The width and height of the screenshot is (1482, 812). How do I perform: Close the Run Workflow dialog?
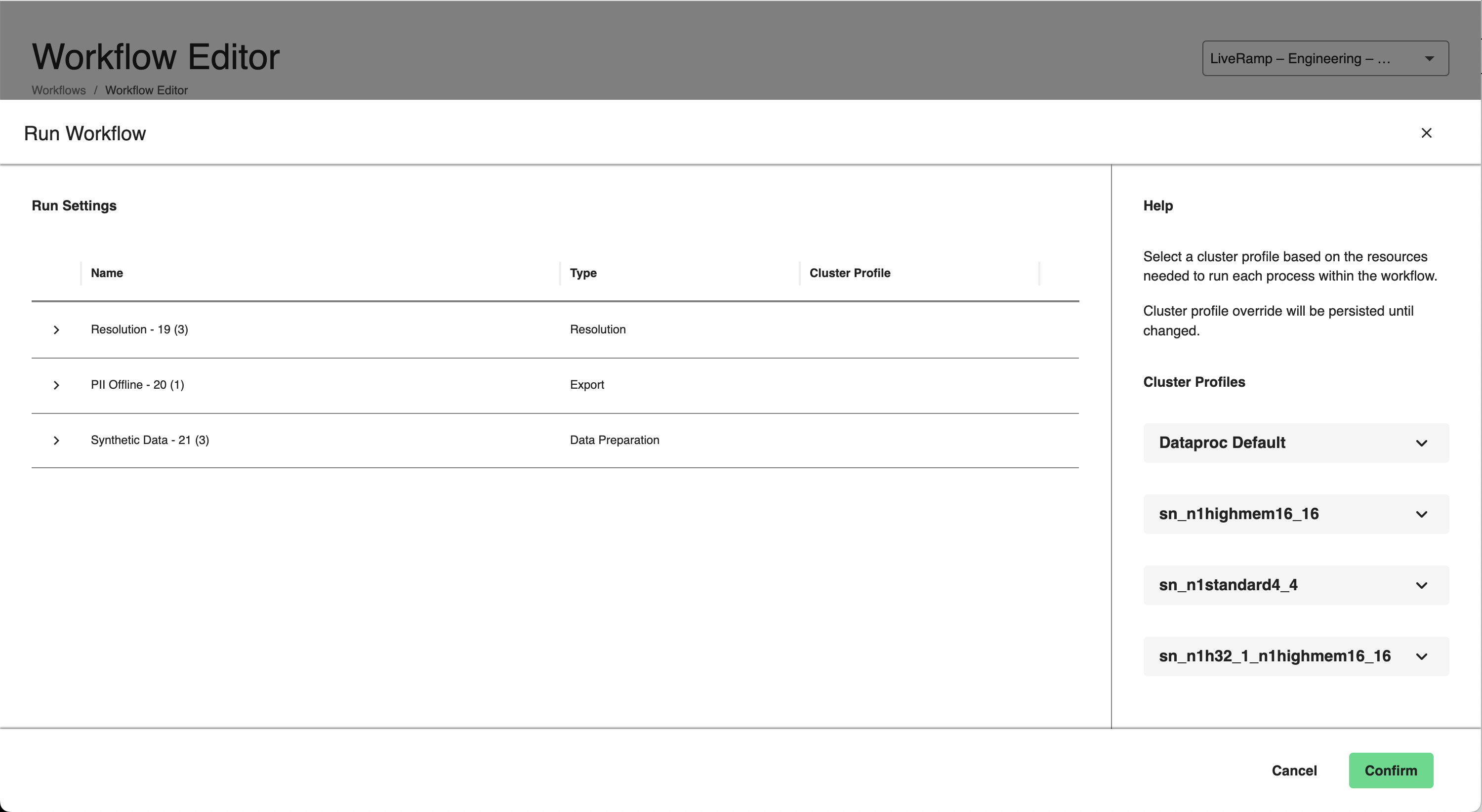click(1427, 132)
